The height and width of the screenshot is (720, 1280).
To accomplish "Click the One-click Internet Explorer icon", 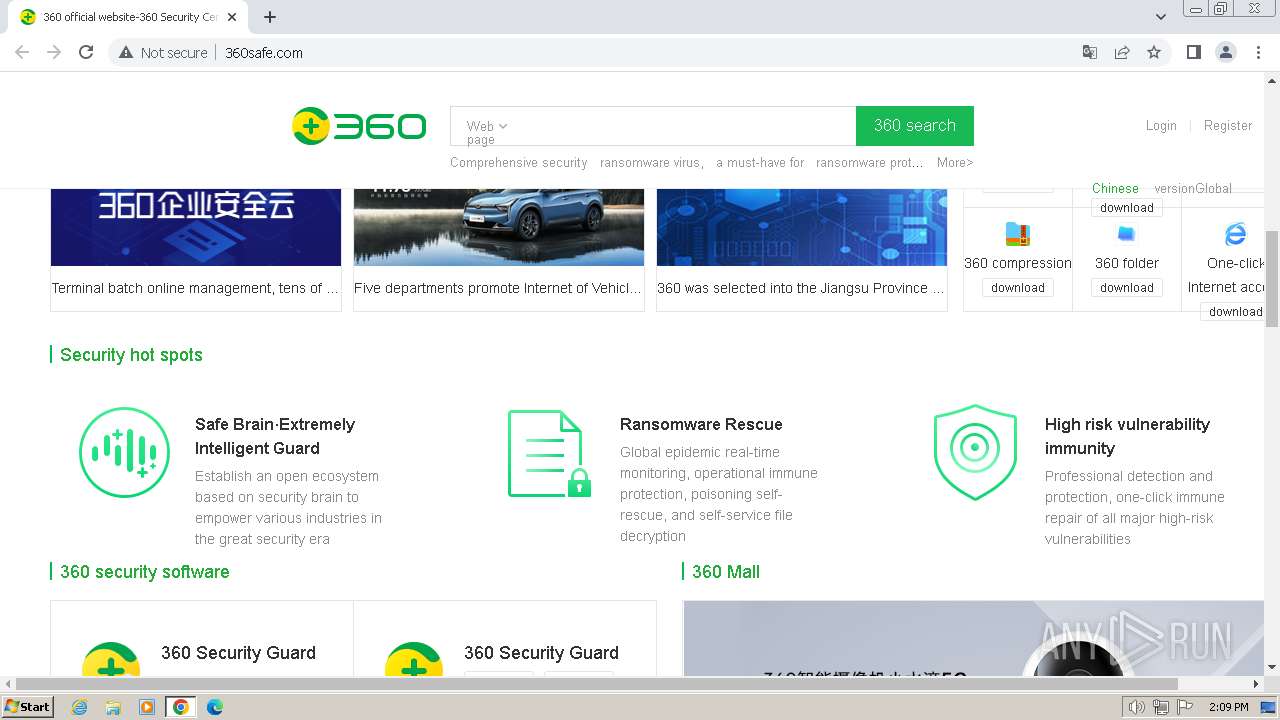I will (1236, 234).
